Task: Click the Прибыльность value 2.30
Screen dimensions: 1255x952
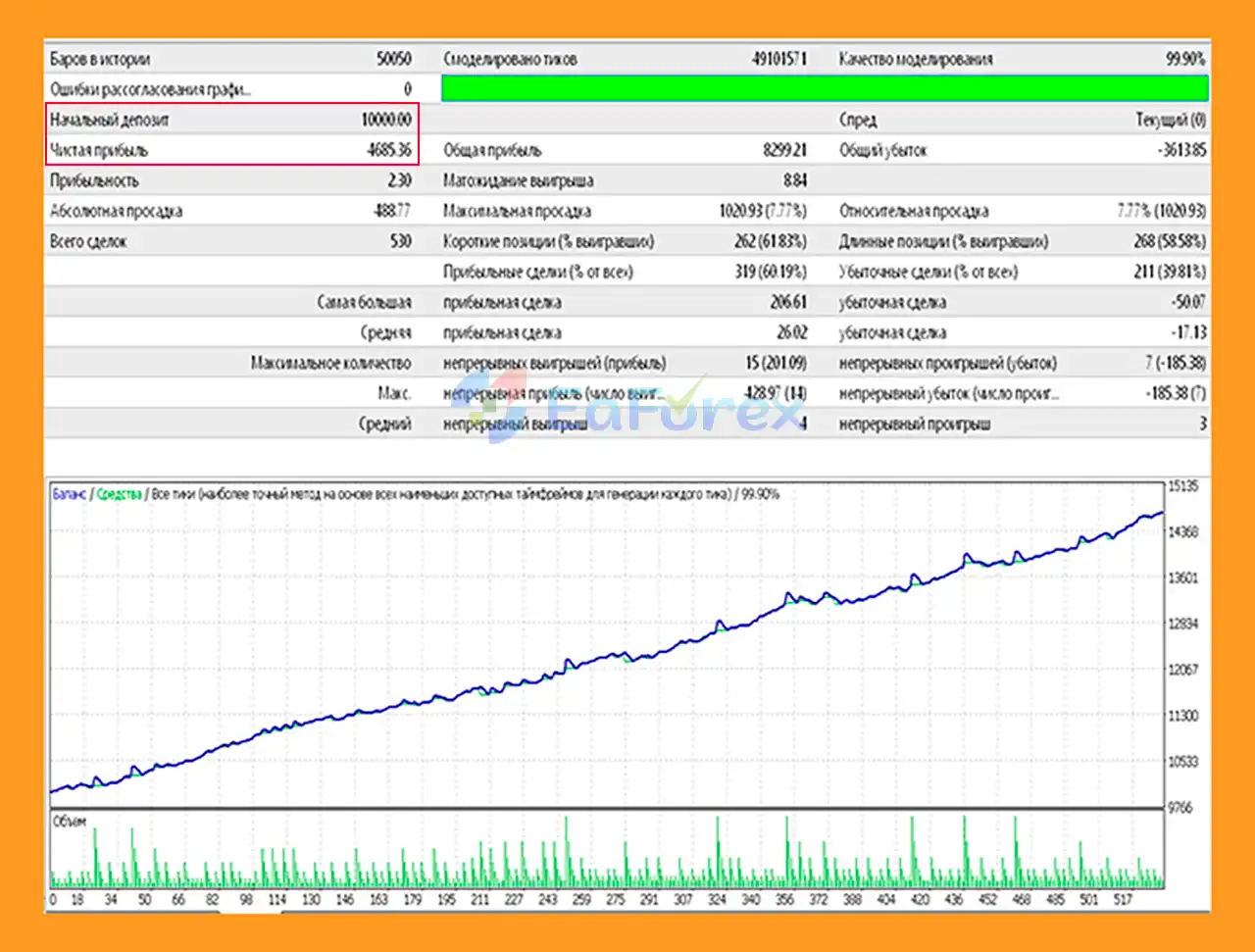Action: point(399,180)
